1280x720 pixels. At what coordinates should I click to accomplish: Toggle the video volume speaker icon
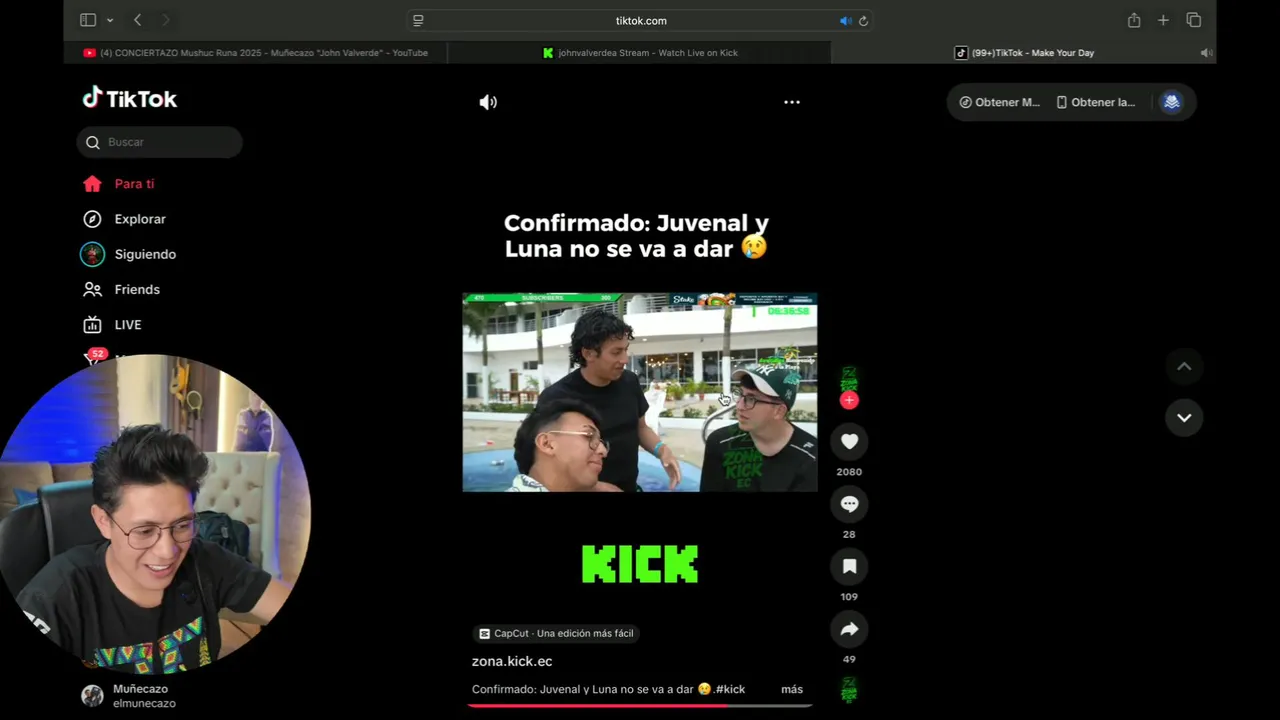(x=488, y=102)
